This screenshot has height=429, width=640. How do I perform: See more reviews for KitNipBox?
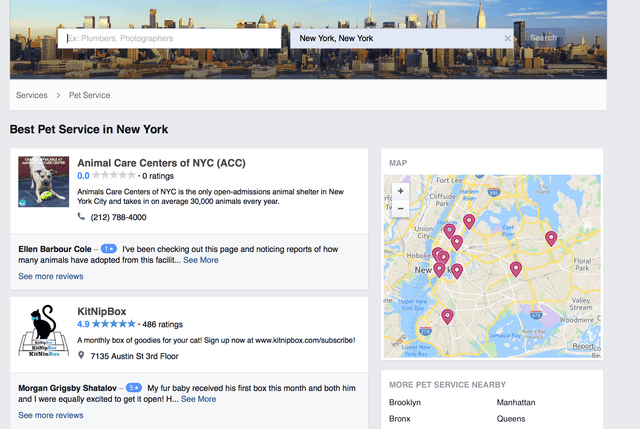(x=51, y=415)
